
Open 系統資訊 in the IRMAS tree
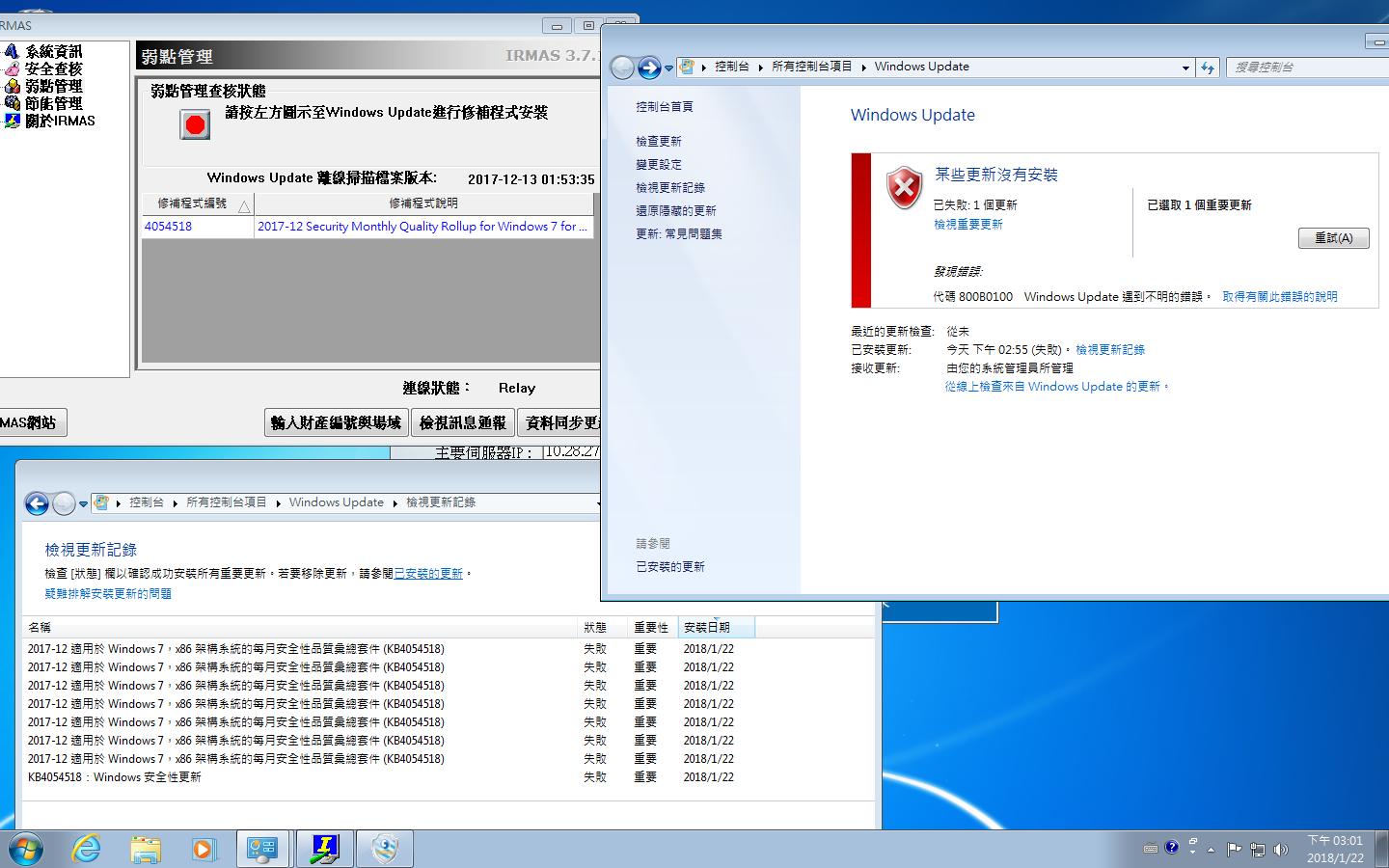pos(53,51)
